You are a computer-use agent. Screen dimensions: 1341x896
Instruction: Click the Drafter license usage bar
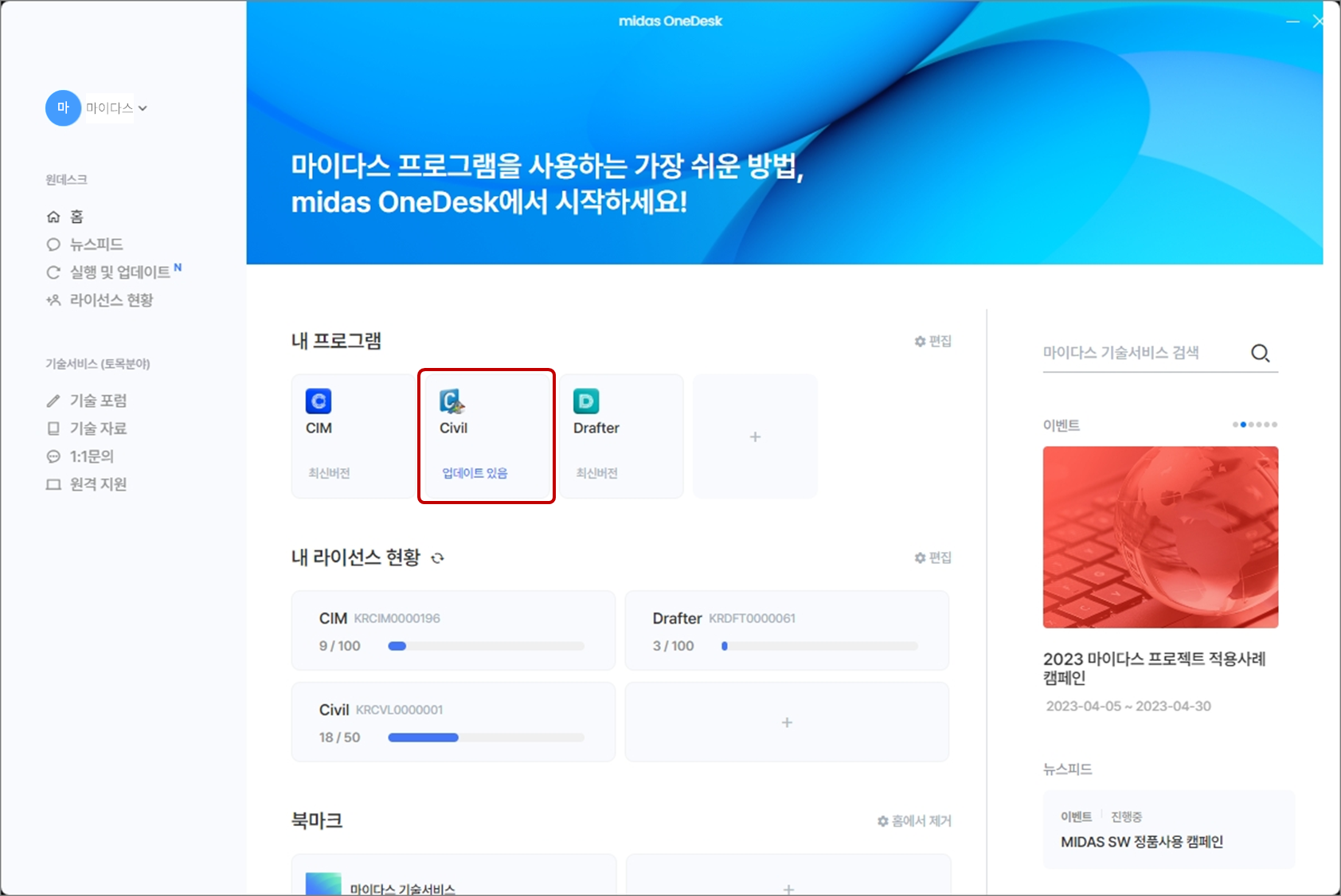[x=819, y=646]
